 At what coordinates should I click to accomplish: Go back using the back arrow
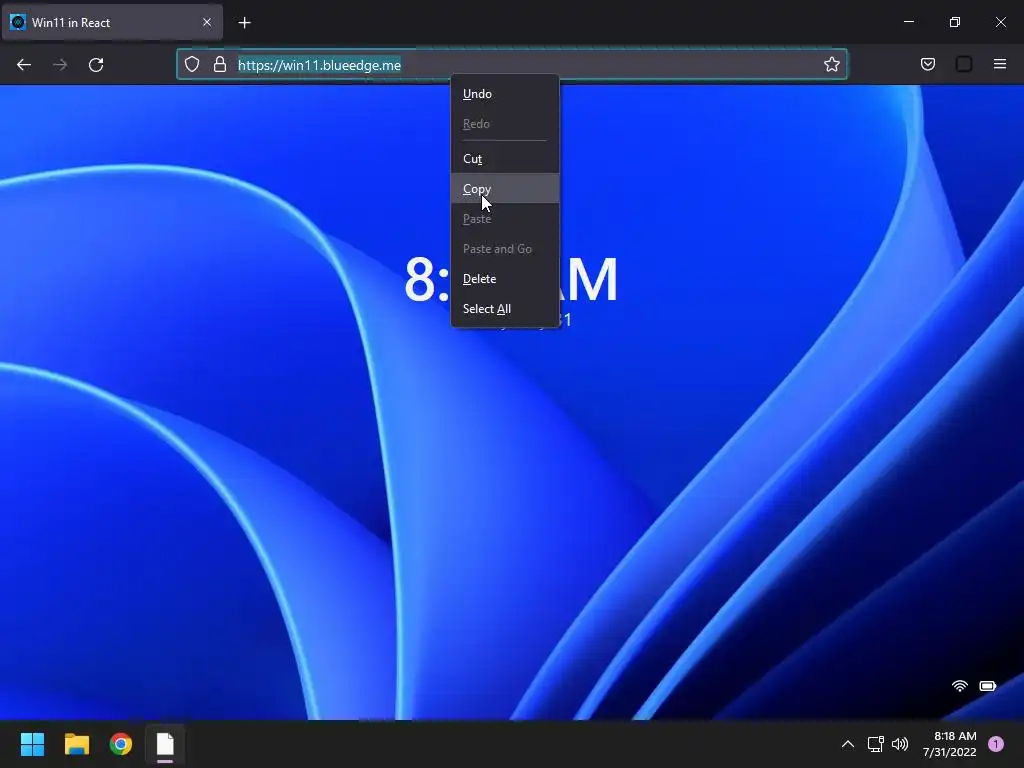point(24,65)
